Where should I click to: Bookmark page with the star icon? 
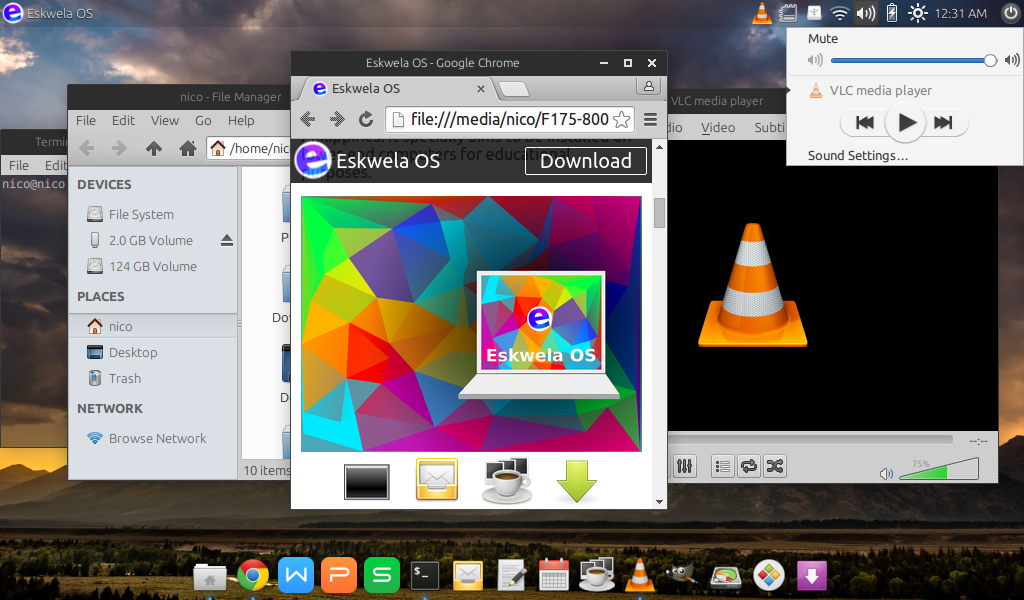coord(622,119)
